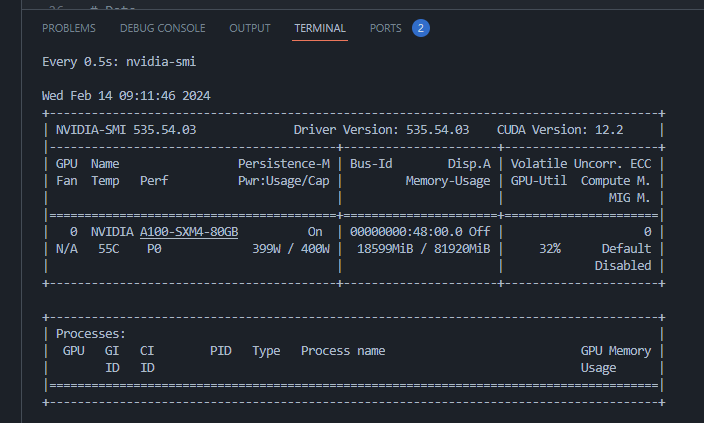Open the DEBUG CONSOLE tab
Viewport: 704px width, 423px height.
(162, 28)
